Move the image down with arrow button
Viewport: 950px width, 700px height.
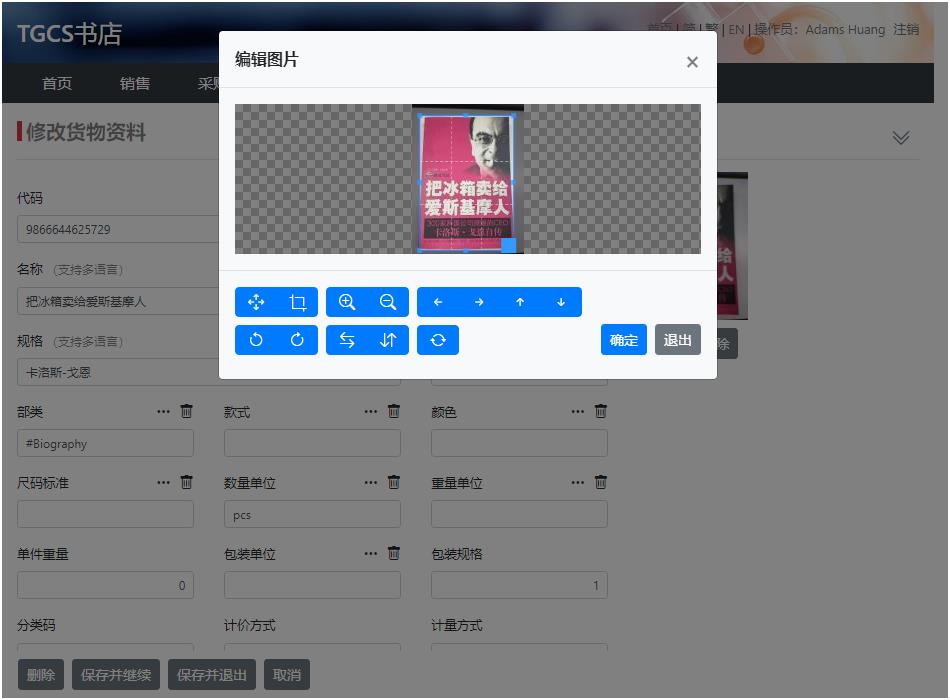[561, 302]
